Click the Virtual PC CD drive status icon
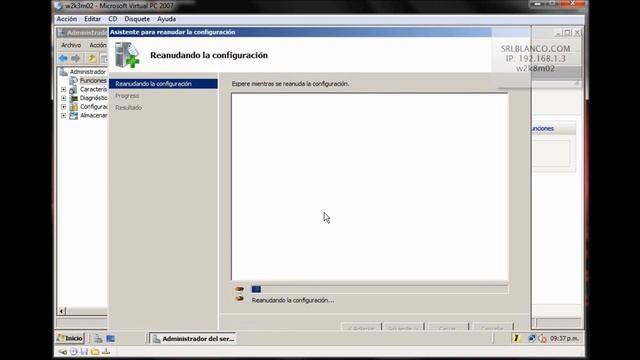640x360 pixels. point(73,351)
